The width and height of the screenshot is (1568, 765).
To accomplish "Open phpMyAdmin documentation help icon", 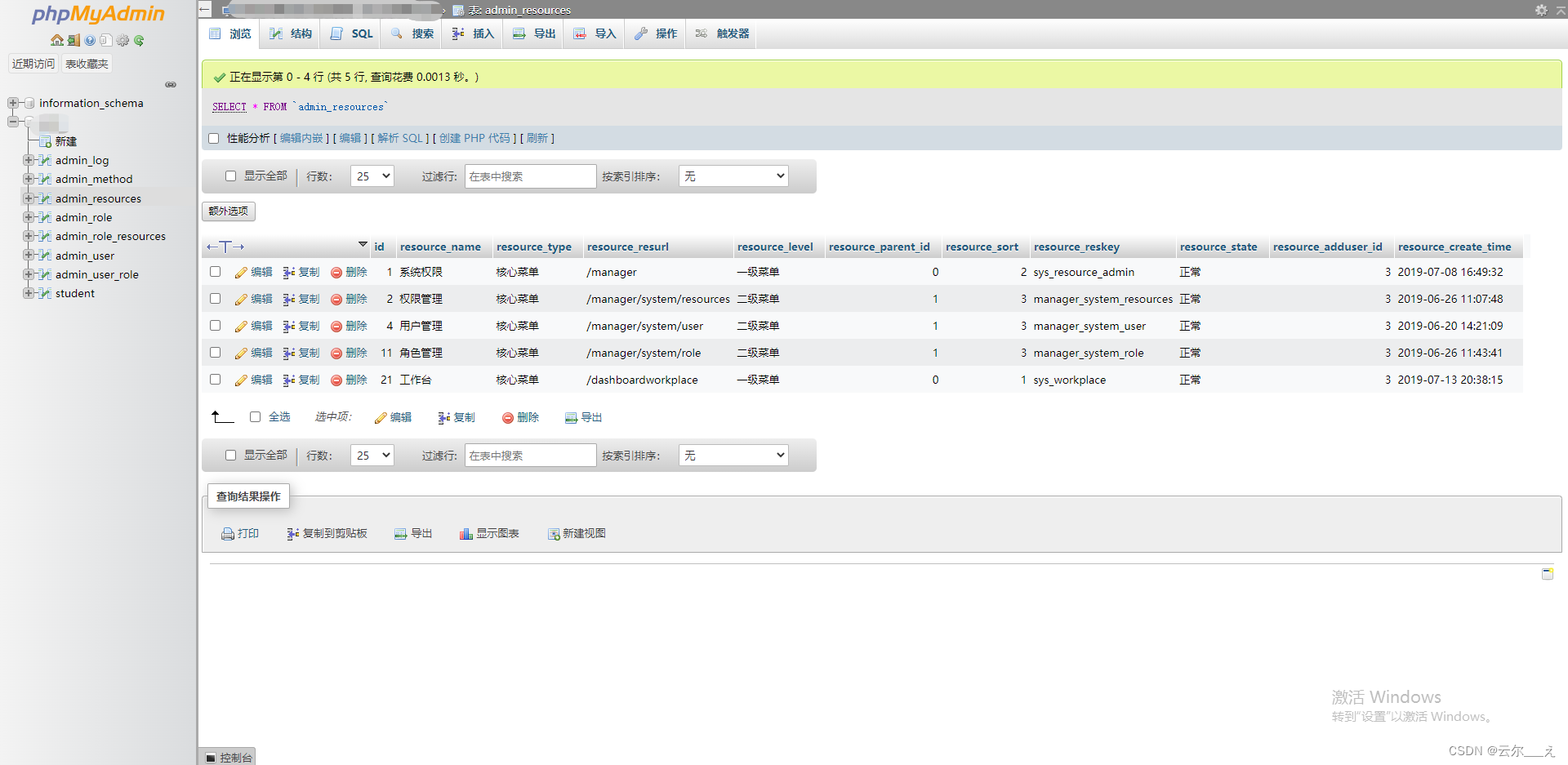I will pyautogui.click(x=90, y=40).
